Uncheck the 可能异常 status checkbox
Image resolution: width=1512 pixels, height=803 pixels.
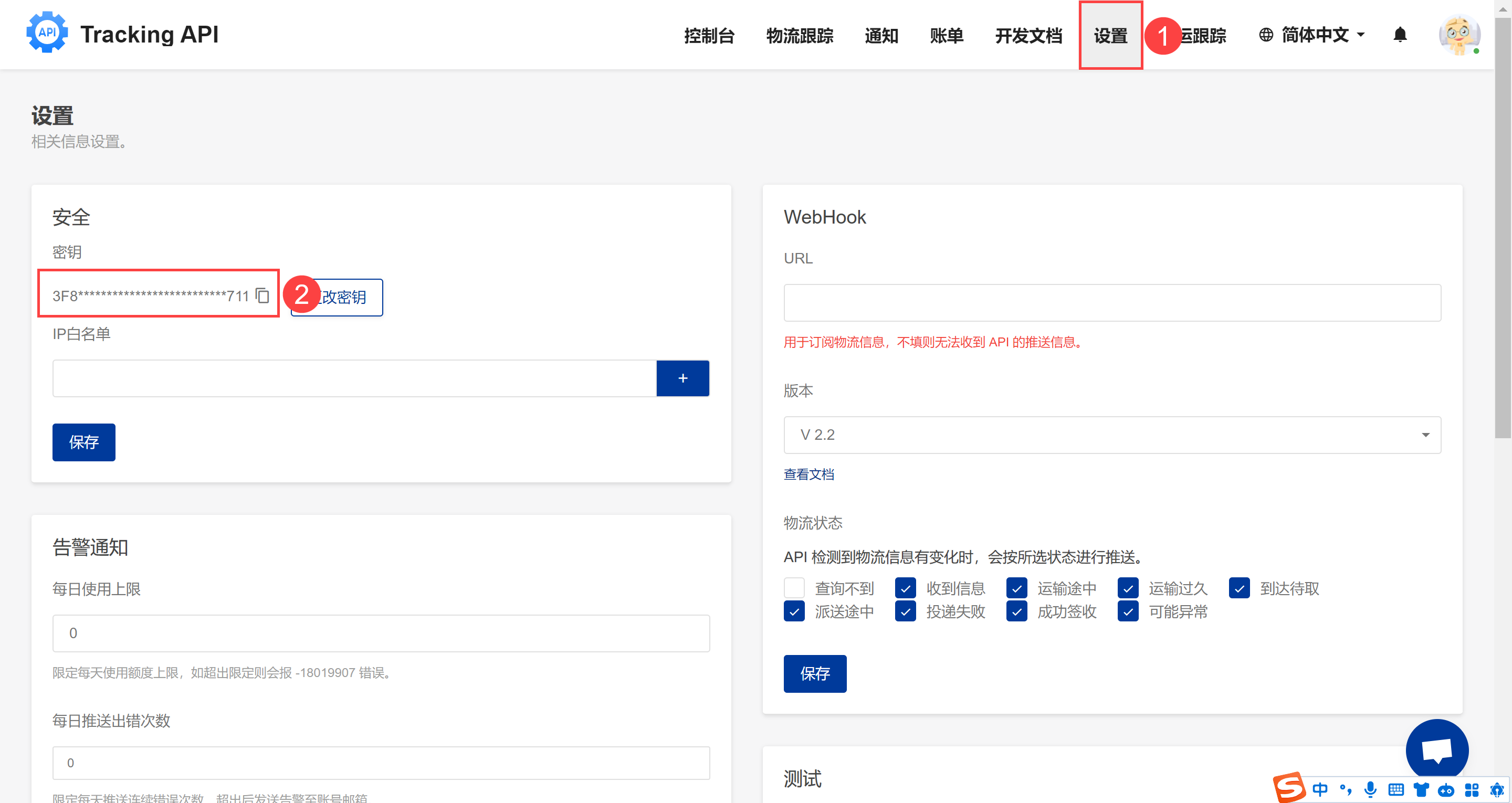[x=1128, y=611]
